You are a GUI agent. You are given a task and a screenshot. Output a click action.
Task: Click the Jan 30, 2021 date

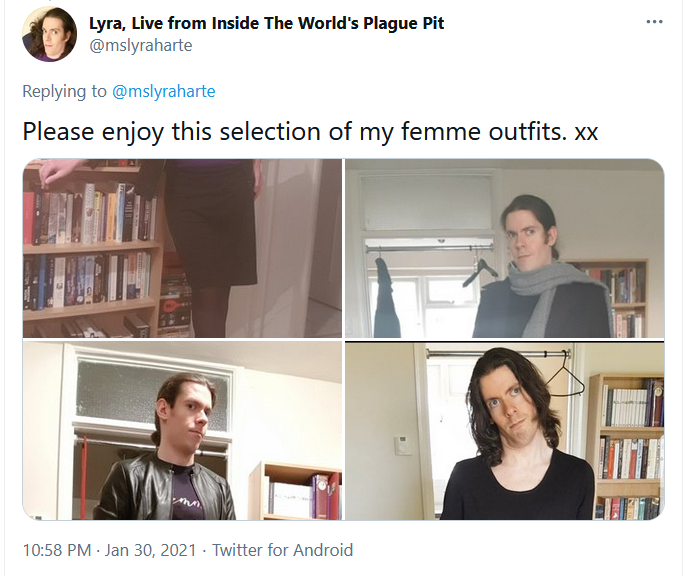click(150, 550)
